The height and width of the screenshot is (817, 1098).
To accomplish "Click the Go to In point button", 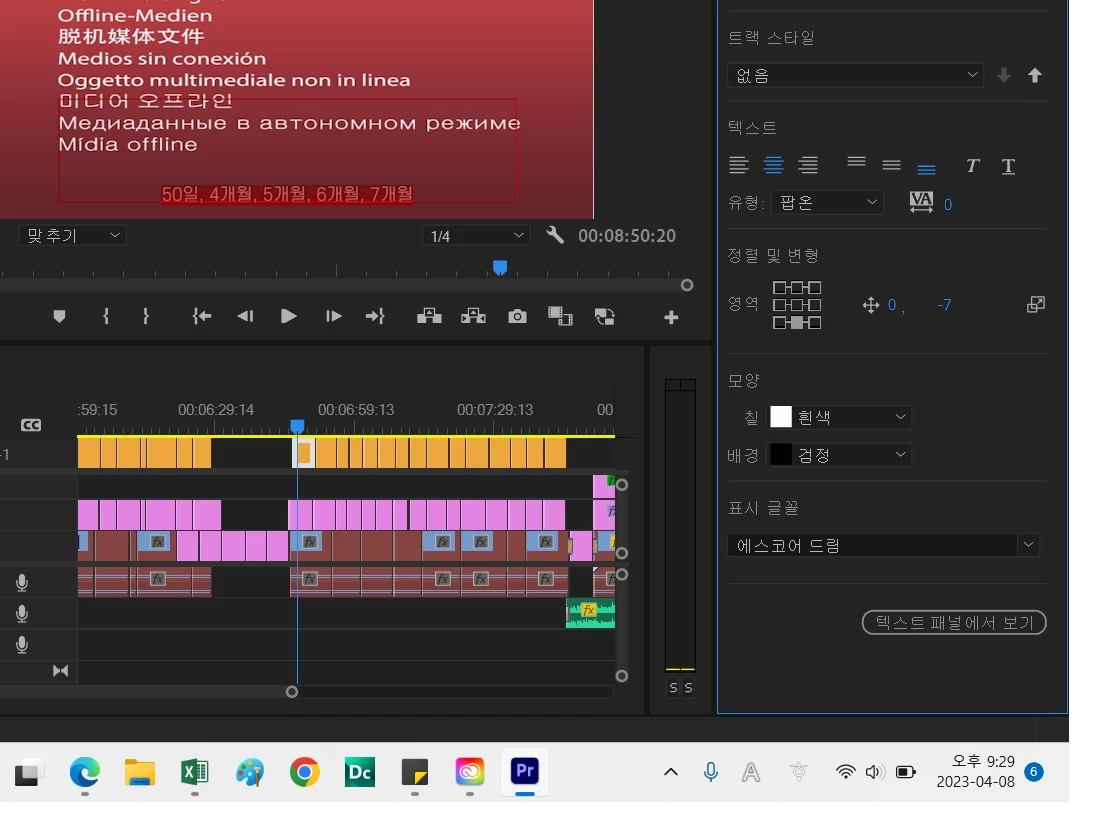I will point(202,316).
